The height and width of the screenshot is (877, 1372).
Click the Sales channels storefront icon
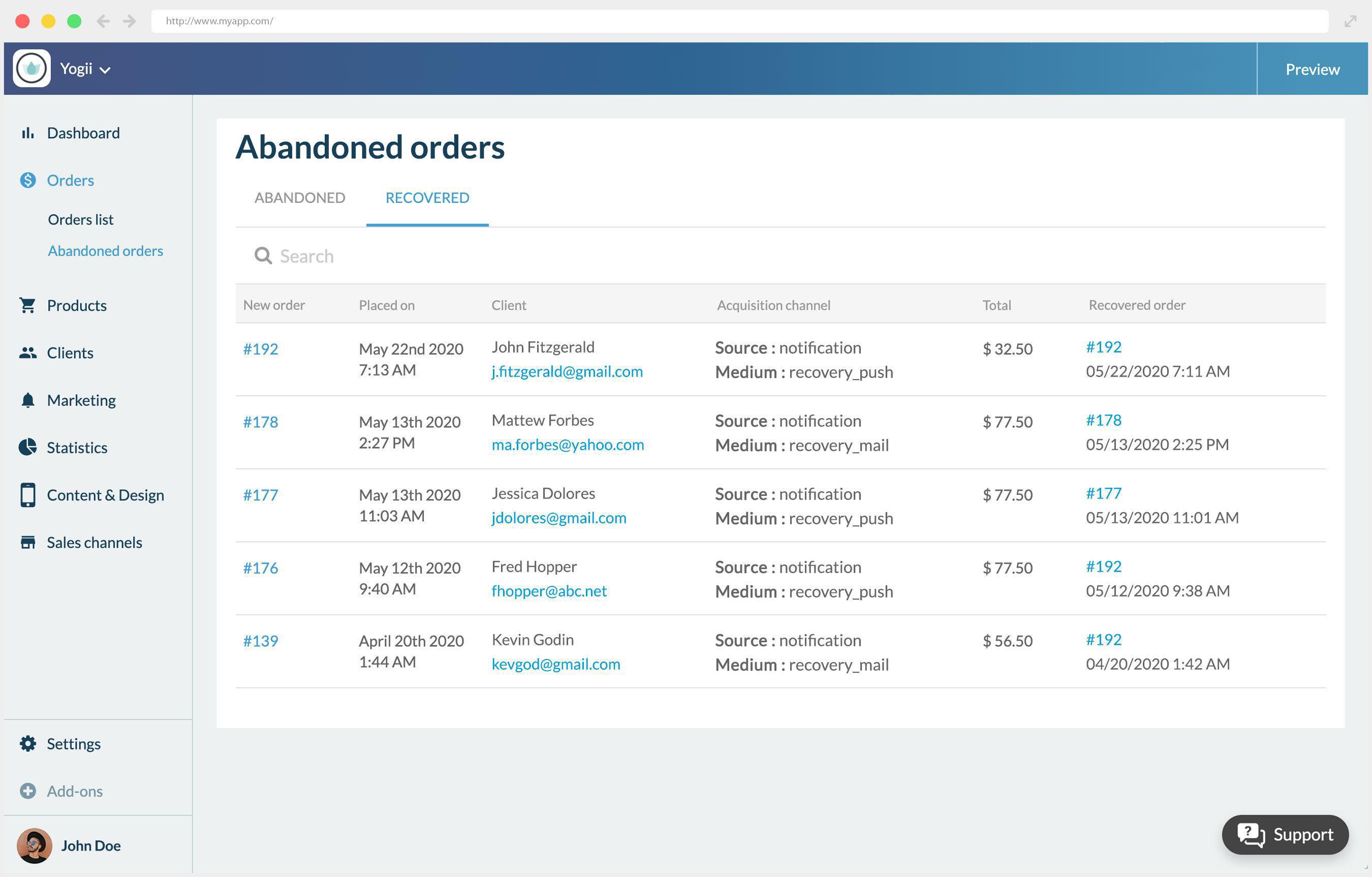27,543
